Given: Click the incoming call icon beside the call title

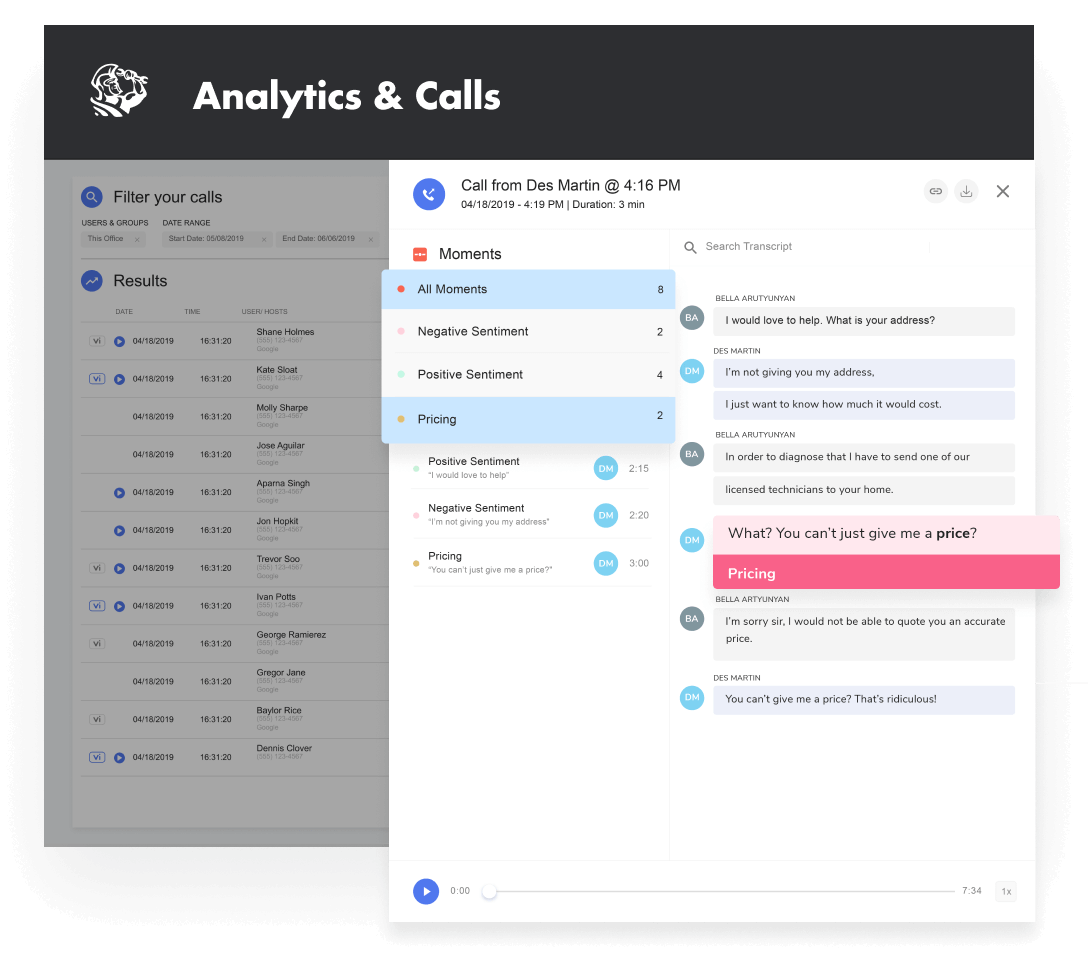Looking at the screenshot, I should point(429,194).
